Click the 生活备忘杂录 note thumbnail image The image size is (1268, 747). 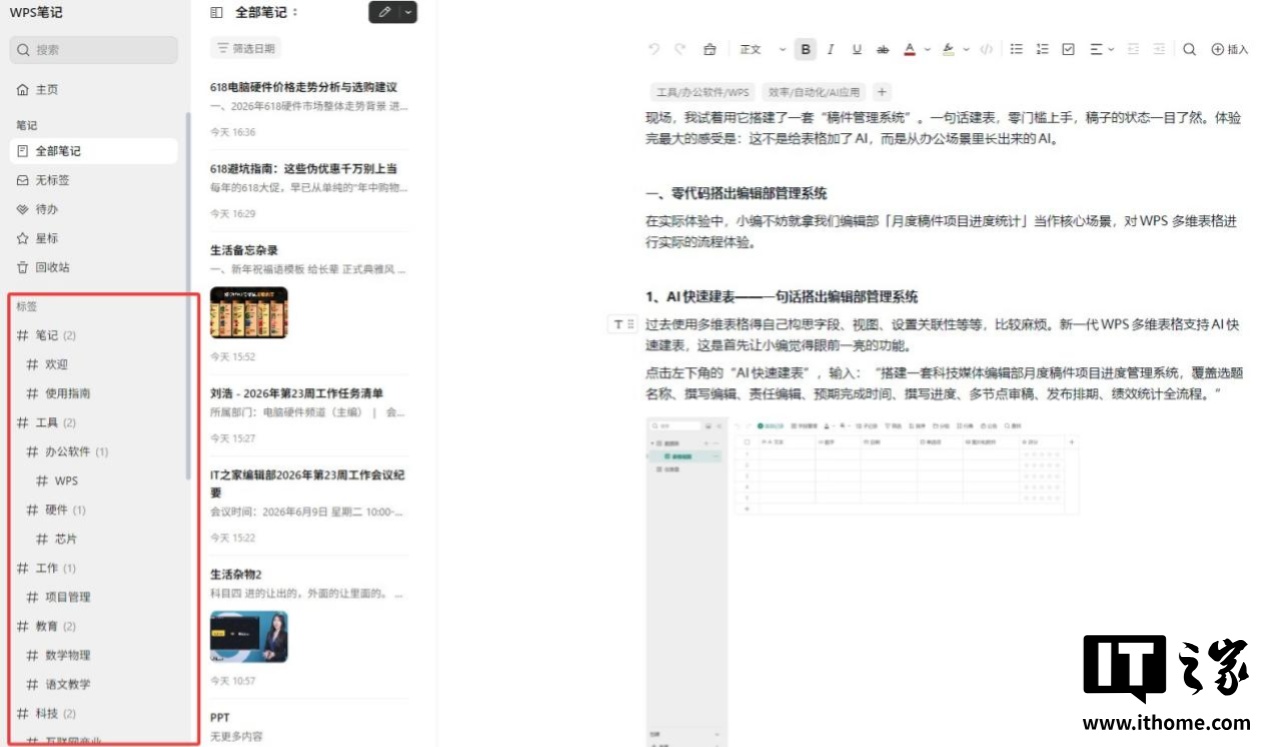[x=249, y=313]
